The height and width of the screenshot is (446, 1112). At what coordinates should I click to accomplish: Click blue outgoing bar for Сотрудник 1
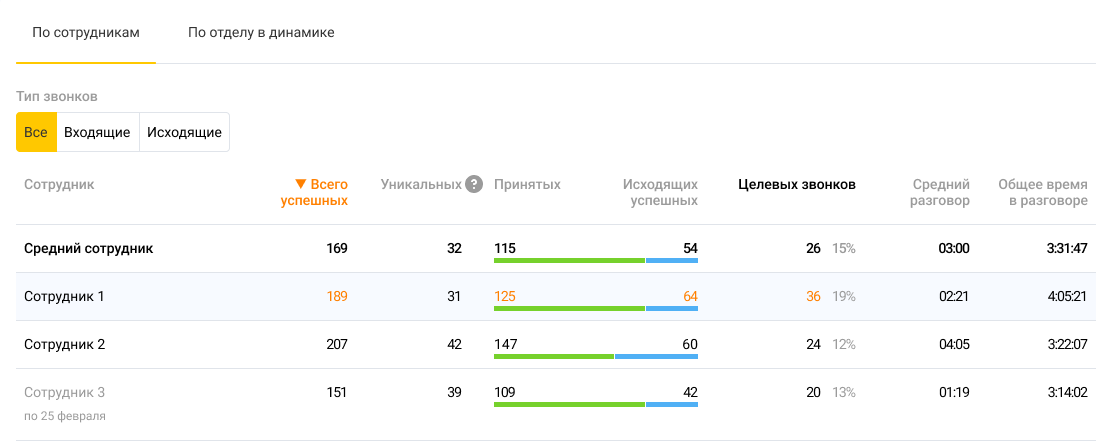[x=672, y=308]
